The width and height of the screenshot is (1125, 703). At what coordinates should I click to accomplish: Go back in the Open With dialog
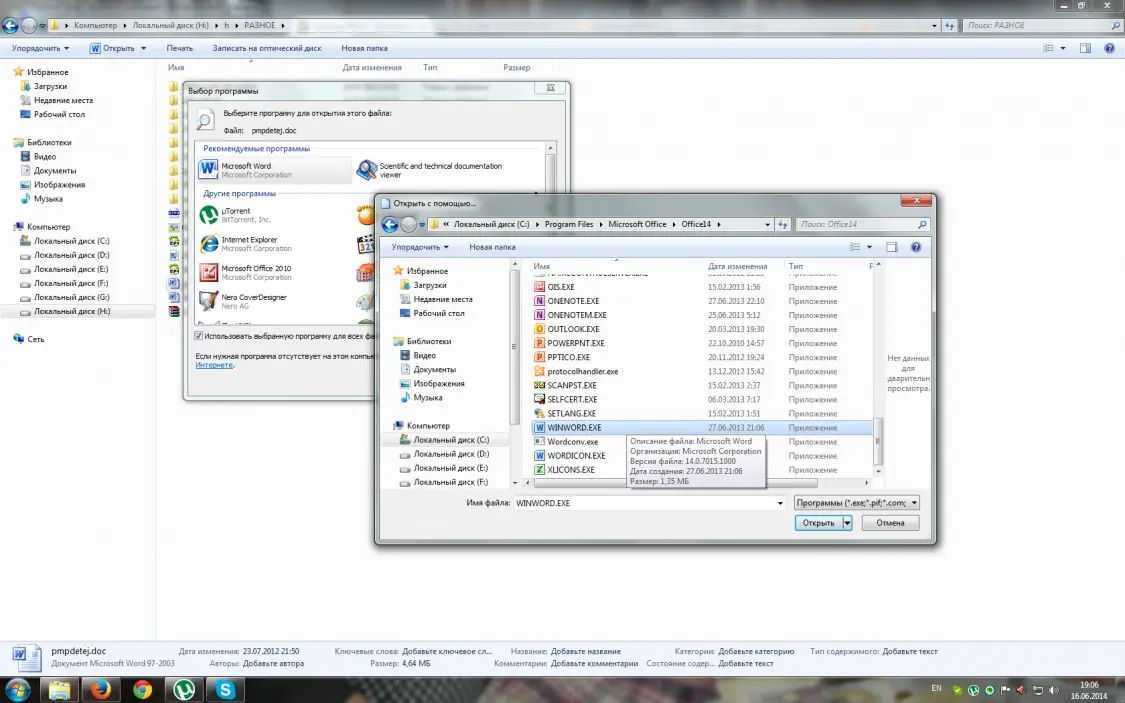(390, 225)
